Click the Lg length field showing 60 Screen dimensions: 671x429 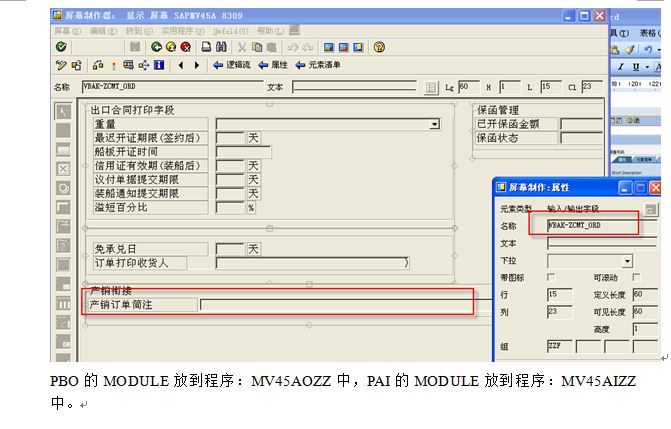click(468, 87)
